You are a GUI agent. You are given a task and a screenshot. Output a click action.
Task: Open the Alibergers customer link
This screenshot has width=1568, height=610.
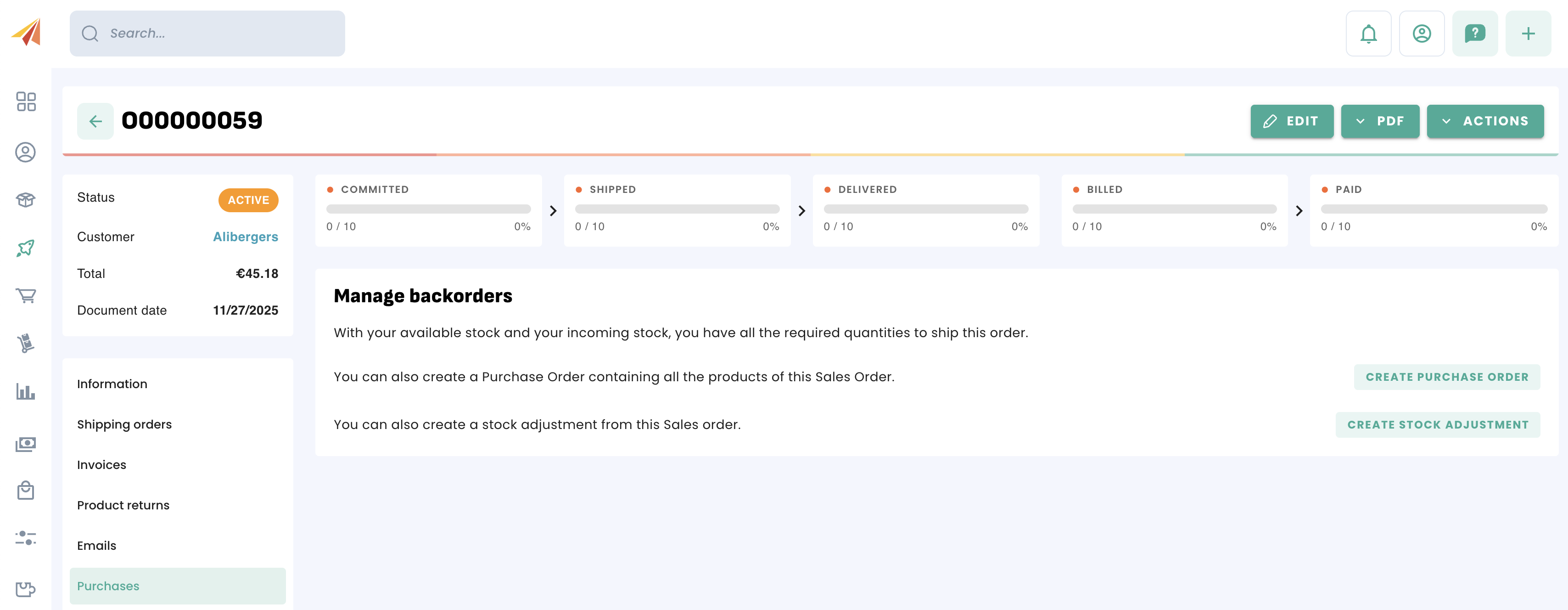point(245,237)
